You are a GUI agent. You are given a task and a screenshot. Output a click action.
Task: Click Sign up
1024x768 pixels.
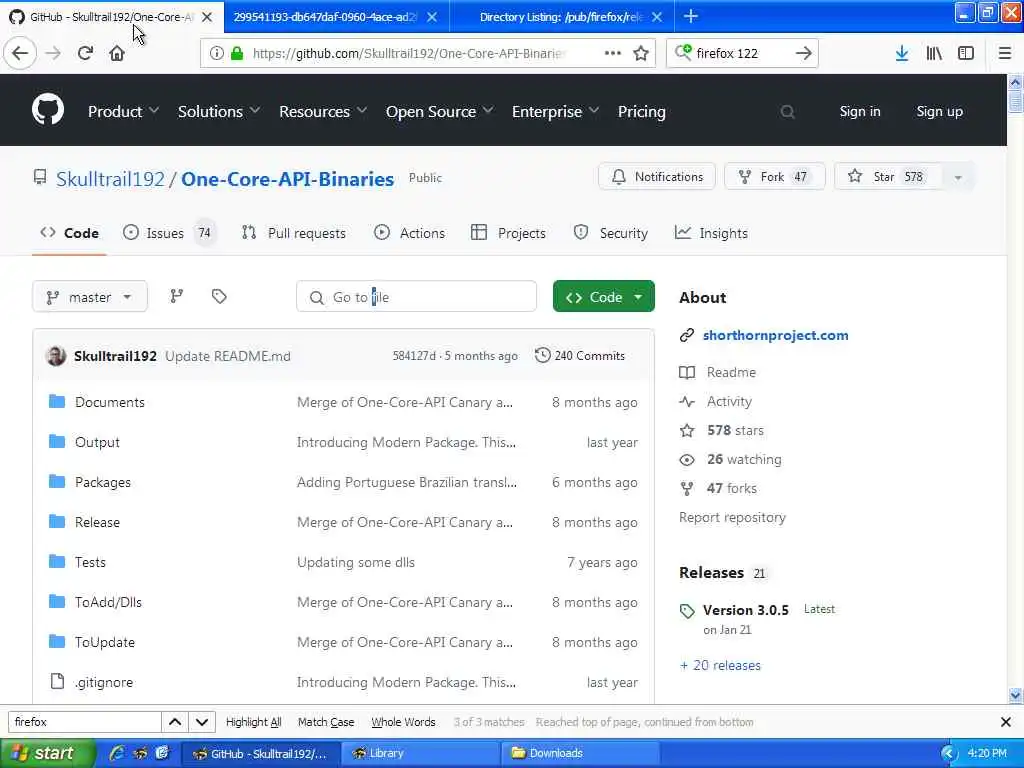(939, 112)
